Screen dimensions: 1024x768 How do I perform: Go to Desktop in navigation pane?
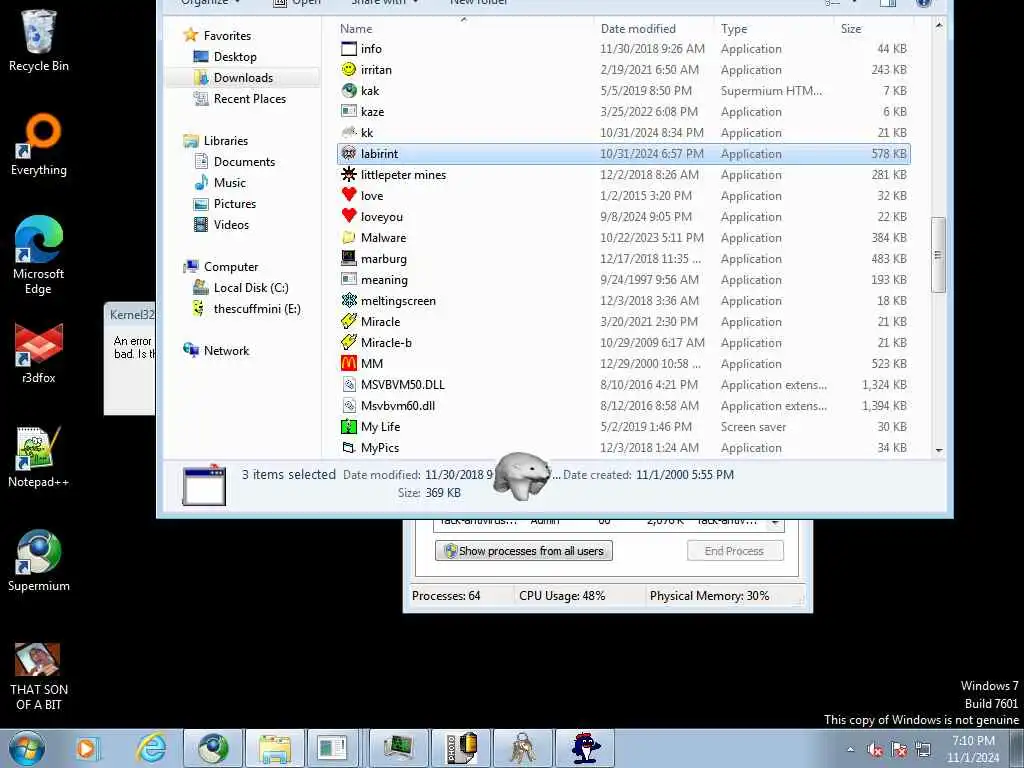[x=234, y=57]
